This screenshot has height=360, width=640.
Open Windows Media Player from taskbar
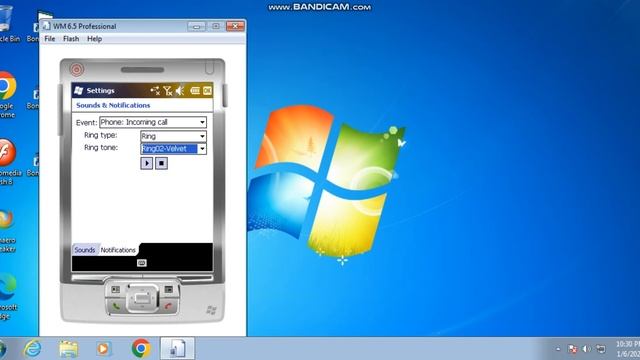[103, 349]
